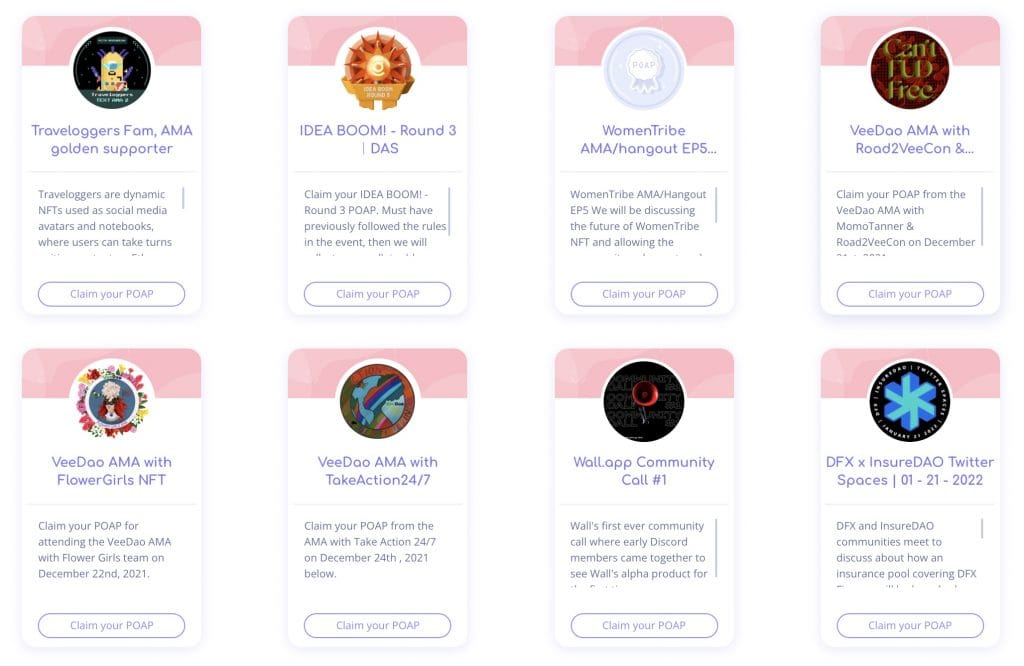Claim your POAP for IDEA BOOM Round 3
1024x666 pixels.
click(377, 294)
